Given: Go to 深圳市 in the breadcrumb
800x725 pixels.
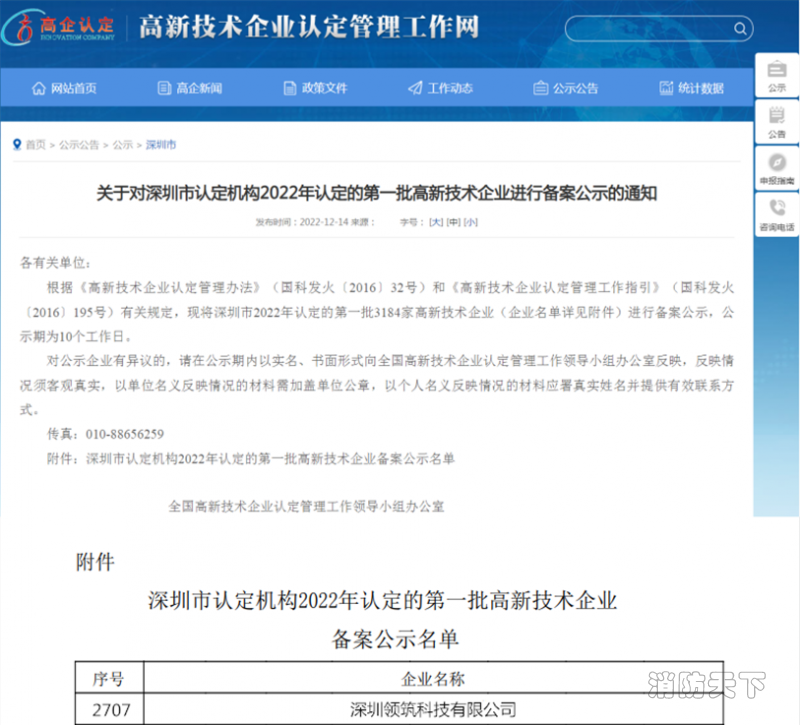Looking at the screenshot, I should (x=161, y=145).
